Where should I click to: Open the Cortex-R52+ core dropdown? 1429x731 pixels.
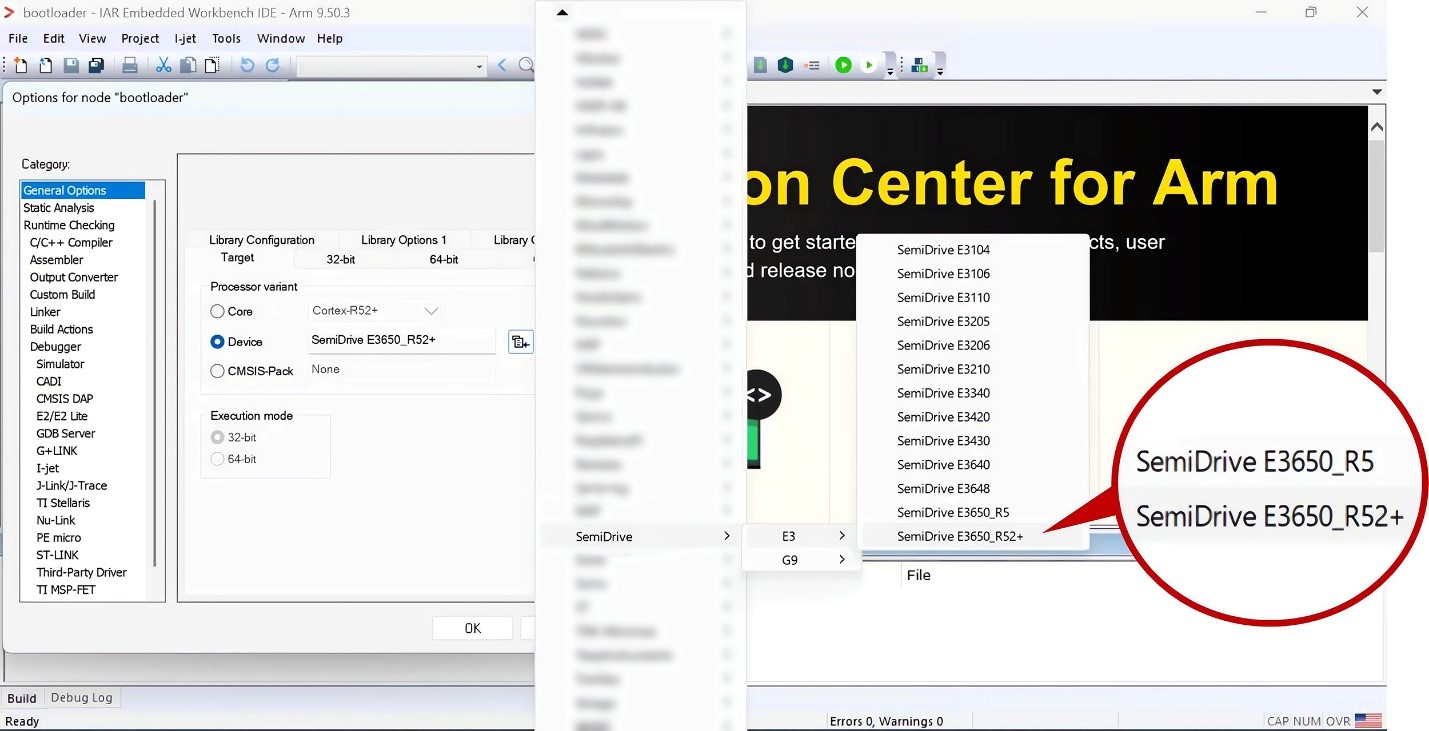pyautogui.click(x=431, y=311)
